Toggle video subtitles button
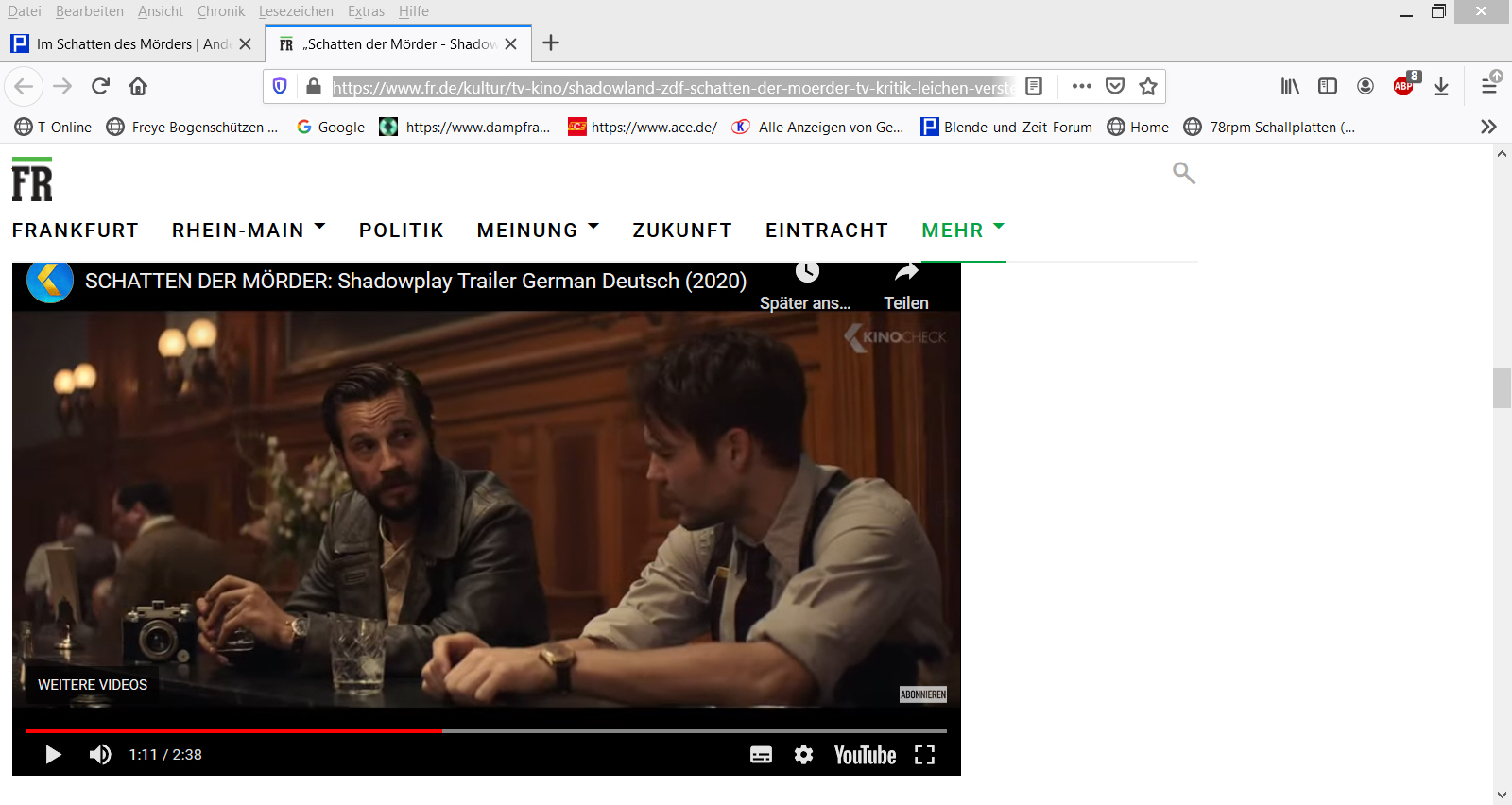The height and width of the screenshot is (805, 1512). [761, 754]
